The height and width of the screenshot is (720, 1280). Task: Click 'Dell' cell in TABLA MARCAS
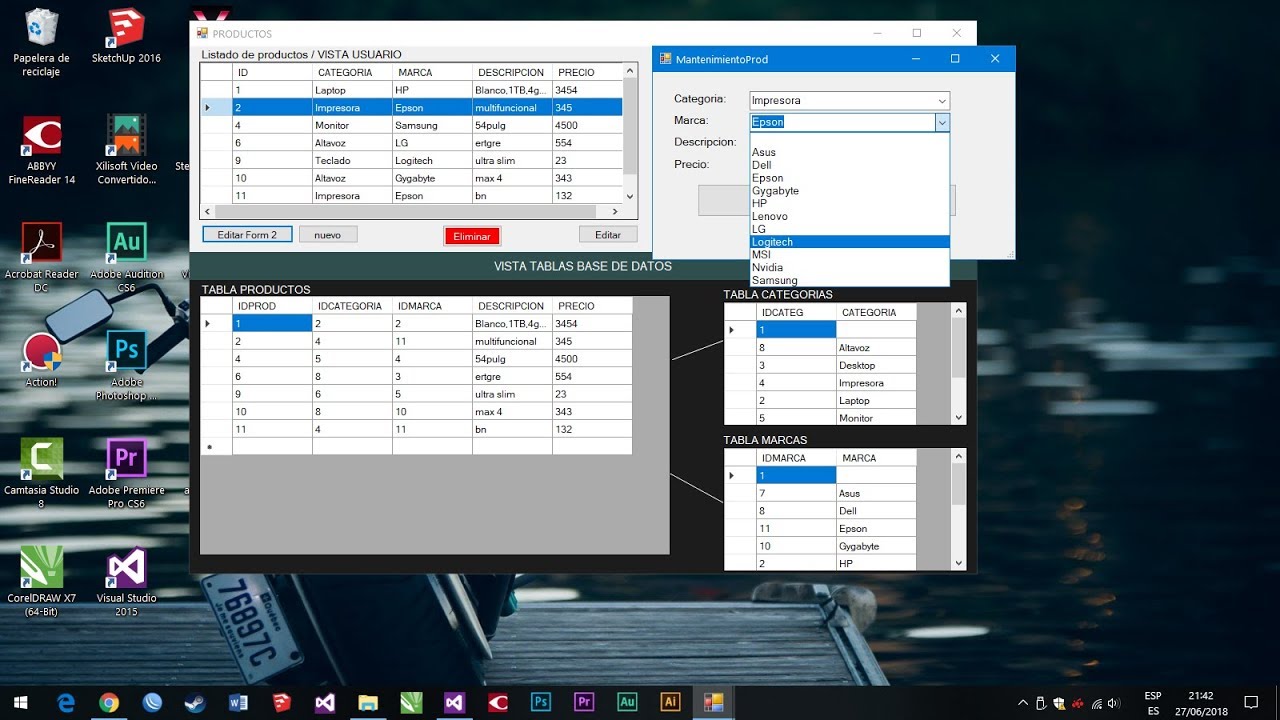[876, 511]
